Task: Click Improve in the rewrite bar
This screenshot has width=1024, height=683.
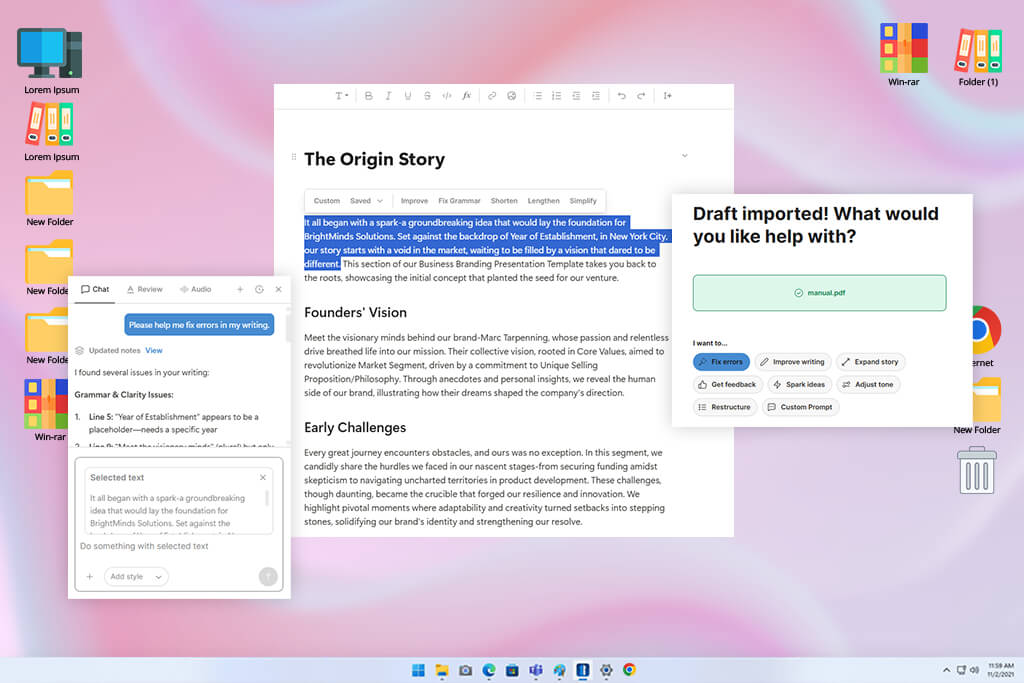Action: pos(414,201)
